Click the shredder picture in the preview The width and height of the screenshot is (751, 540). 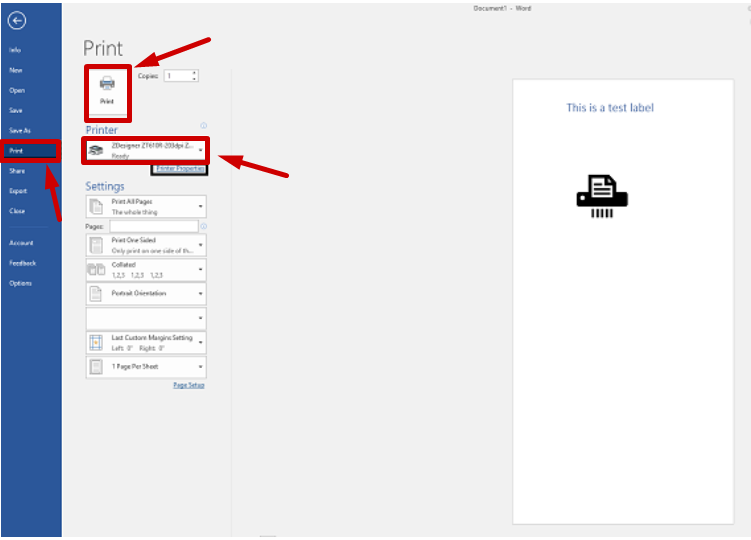601,195
